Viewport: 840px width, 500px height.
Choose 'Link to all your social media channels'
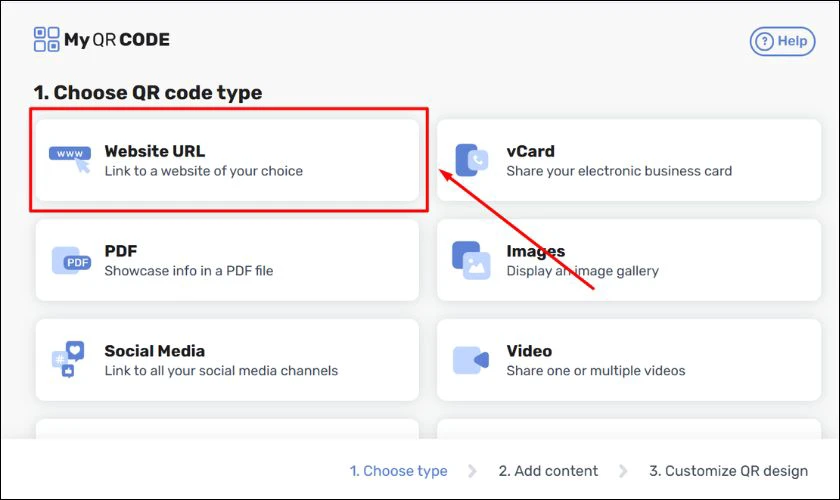[x=221, y=371]
